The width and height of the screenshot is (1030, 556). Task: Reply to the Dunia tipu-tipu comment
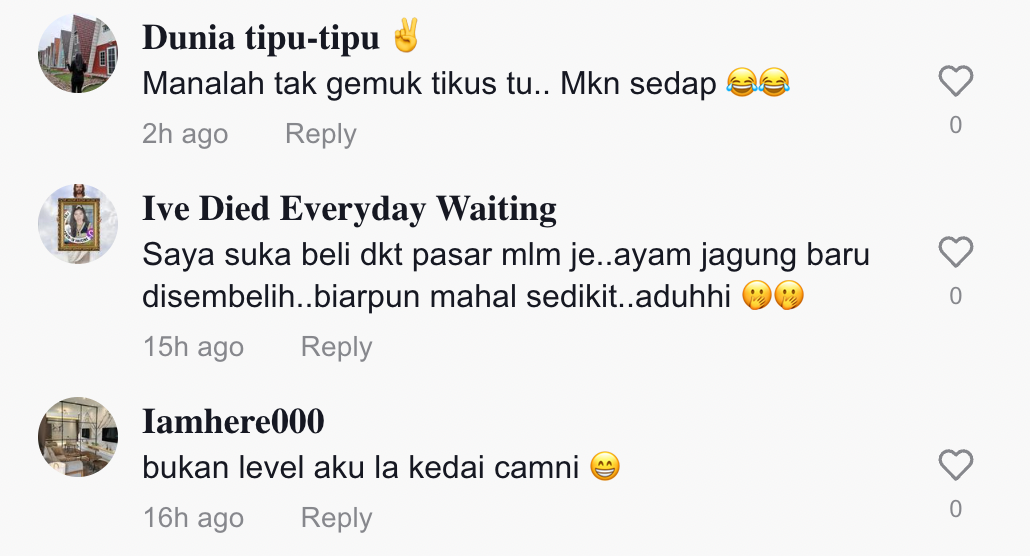pyautogui.click(x=321, y=134)
